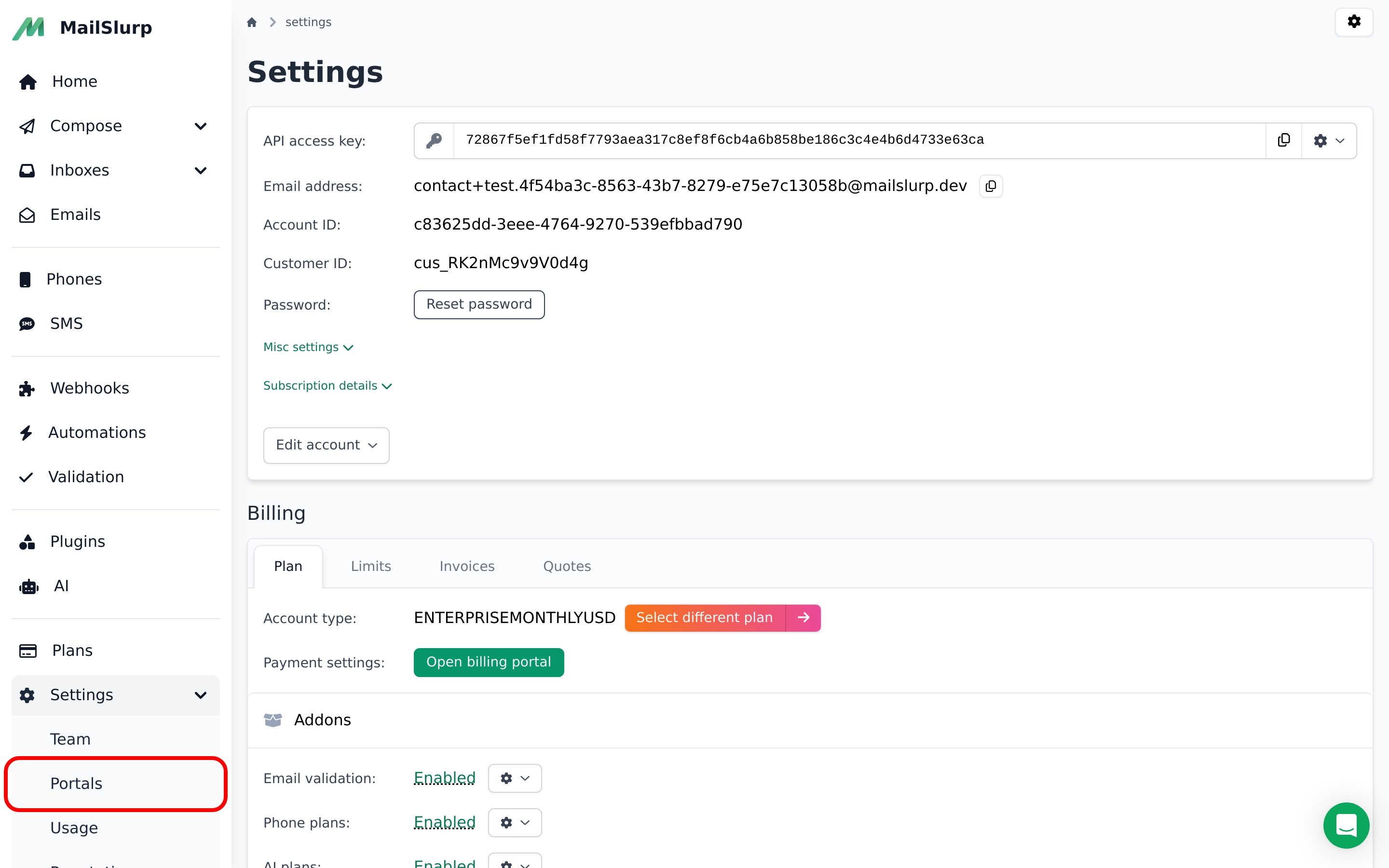1389x868 pixels.
Task: Click the Compose paper plane icon
Action: pyautogui.click(x=27, y=126)
